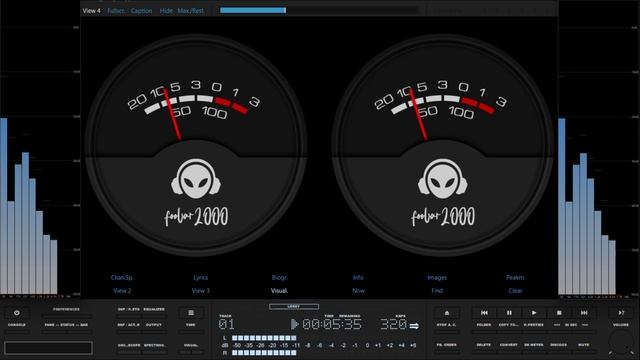The height and width of the screenshot is (360, 640).
Task: Switch to the Biogr. panel
Action: (x=280, y=278)
